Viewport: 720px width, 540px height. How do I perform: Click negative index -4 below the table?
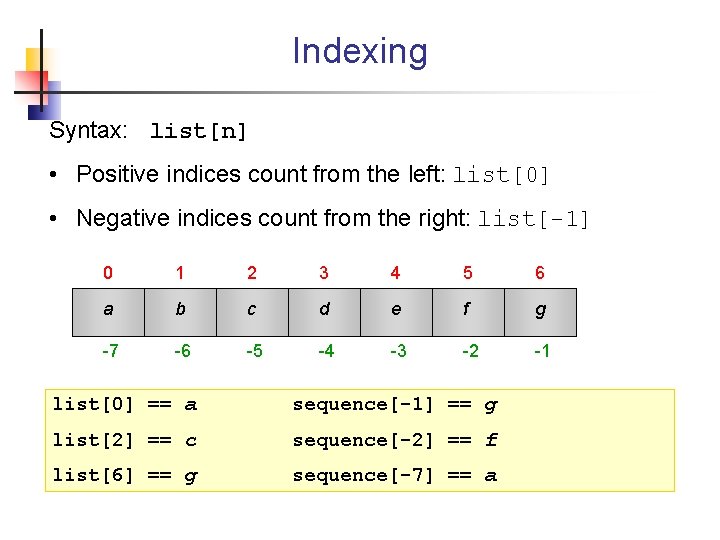(324, 351)
